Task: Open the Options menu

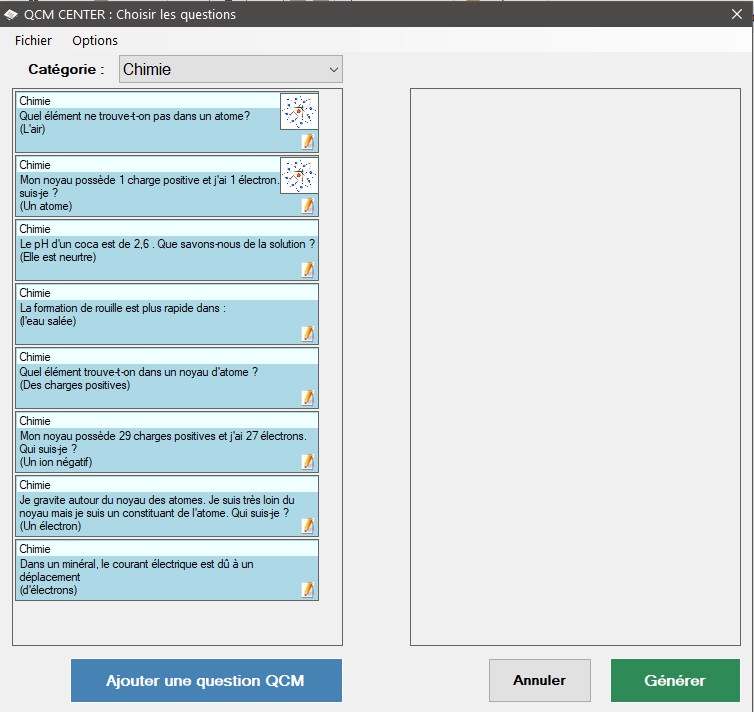Action: click(x=95, y=40)
